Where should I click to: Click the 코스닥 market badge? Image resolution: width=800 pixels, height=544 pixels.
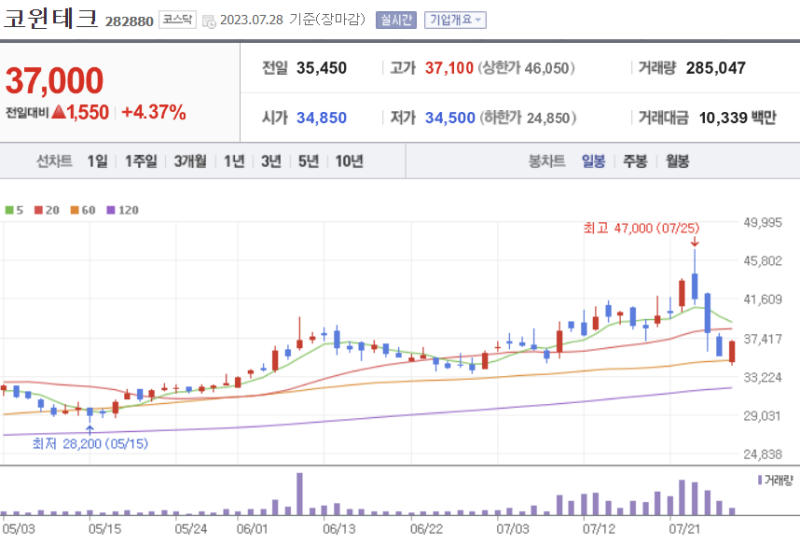[x=178, y=20]
